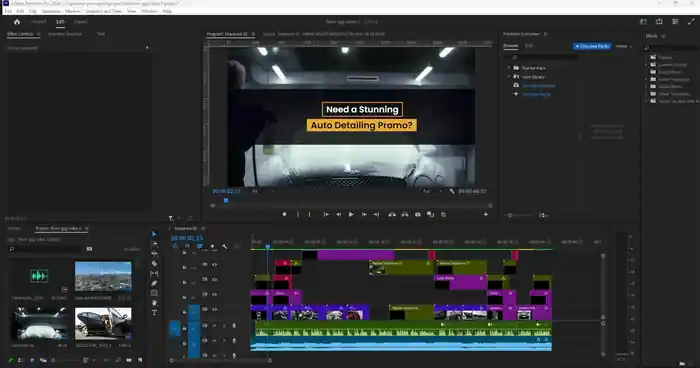Expand the fourth Effects folder
The height and width of the screenshot is (368, 700).
(x=646, y=79)
